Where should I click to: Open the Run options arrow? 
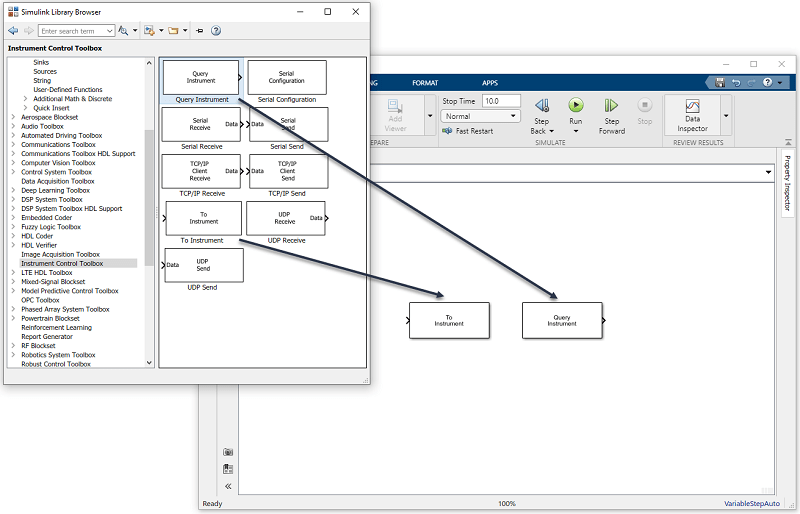[x=576, y=131]
